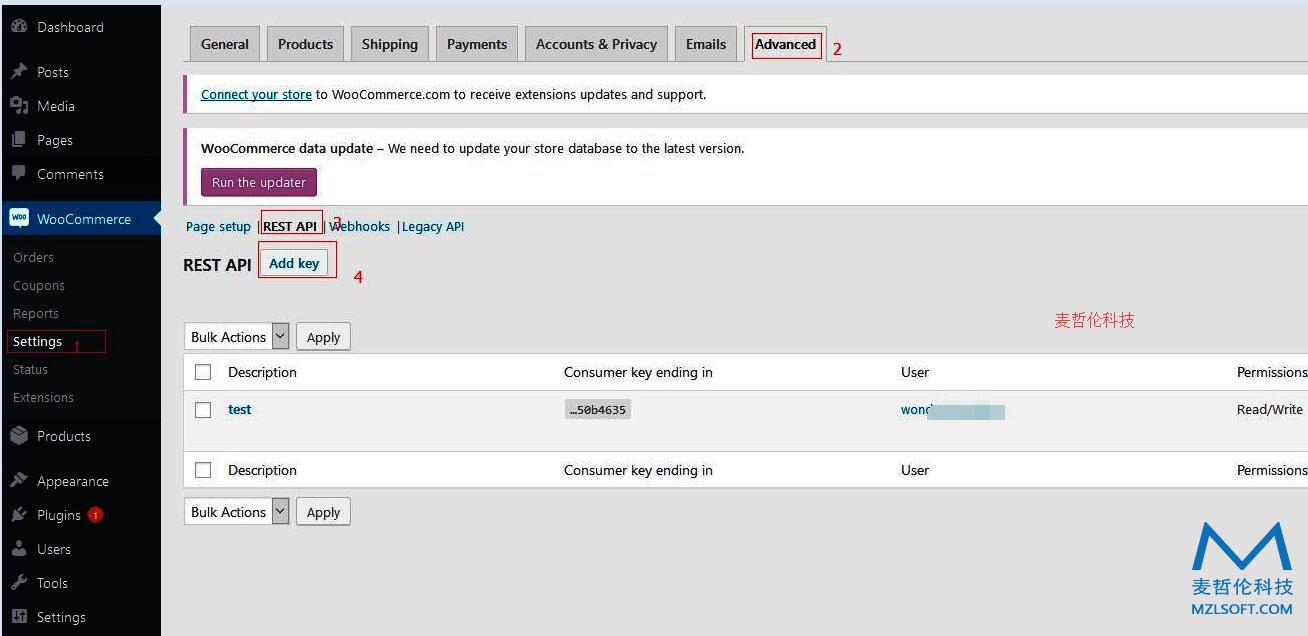1308x636 pixels.
Task: Open the top Bulk Actions dropdown
Action: click(x=237, y=337)
